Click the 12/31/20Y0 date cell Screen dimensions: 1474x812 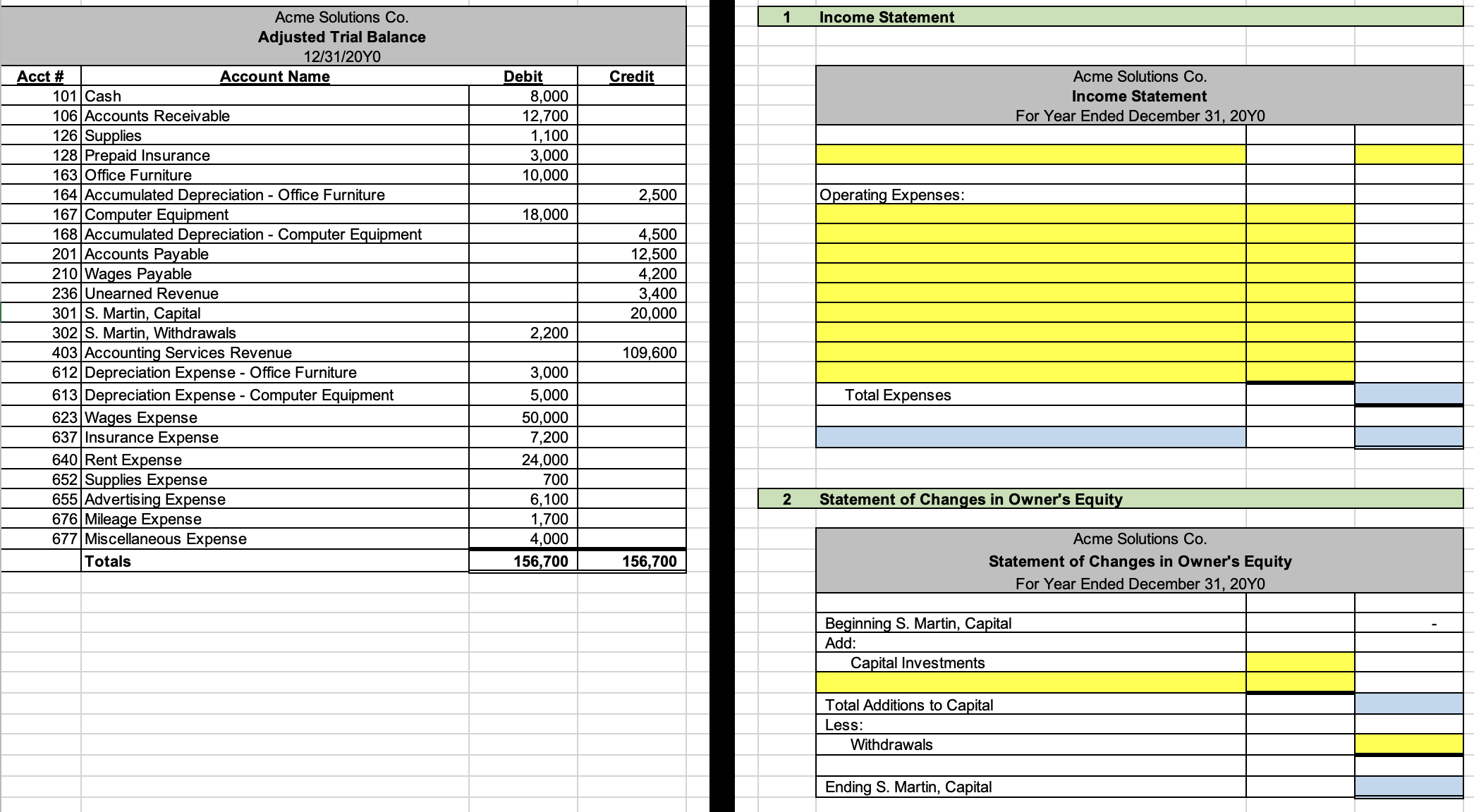tap(342, 56)
